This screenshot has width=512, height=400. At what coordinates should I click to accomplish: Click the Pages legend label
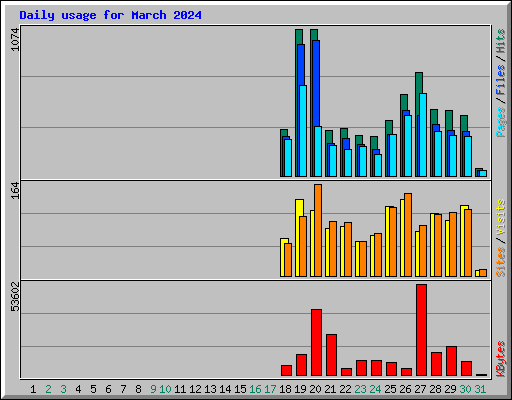500,122
